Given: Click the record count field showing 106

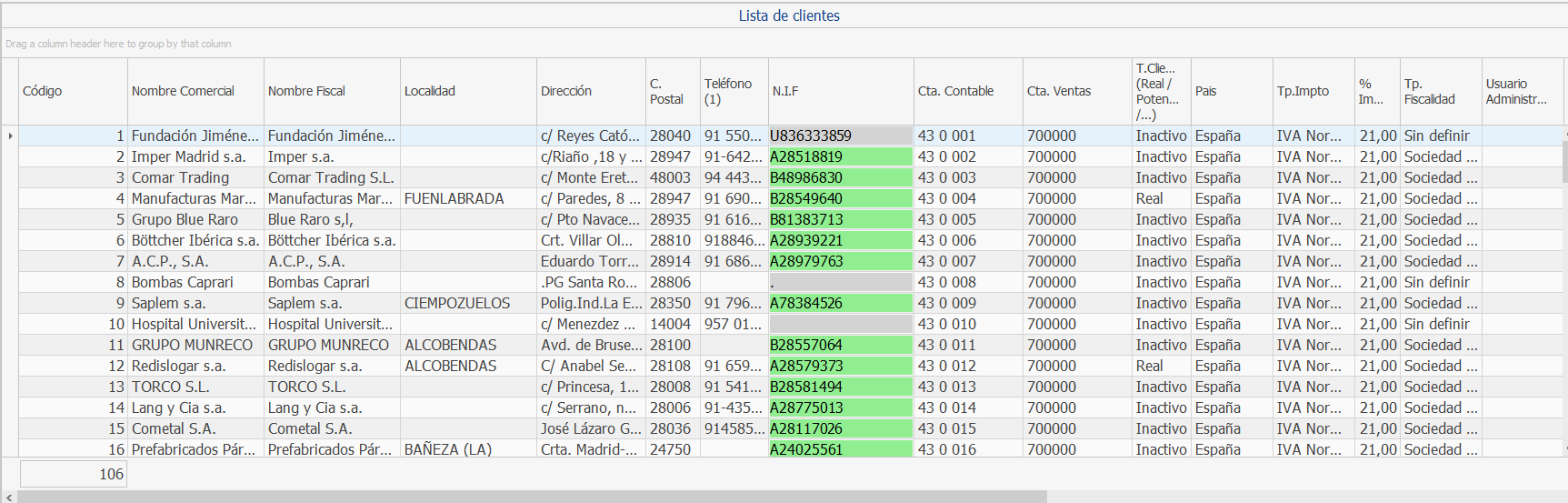Looking at the screenshot, I should click(73, 474).
